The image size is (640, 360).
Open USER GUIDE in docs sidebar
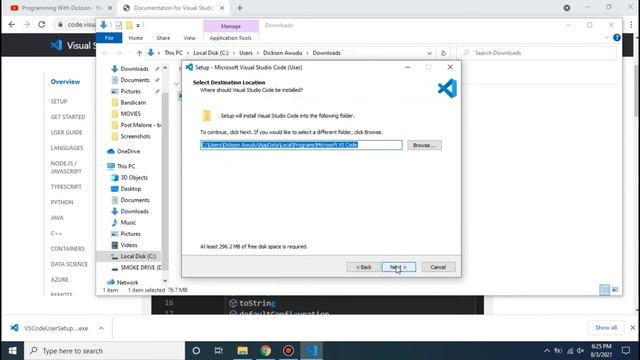66,132
